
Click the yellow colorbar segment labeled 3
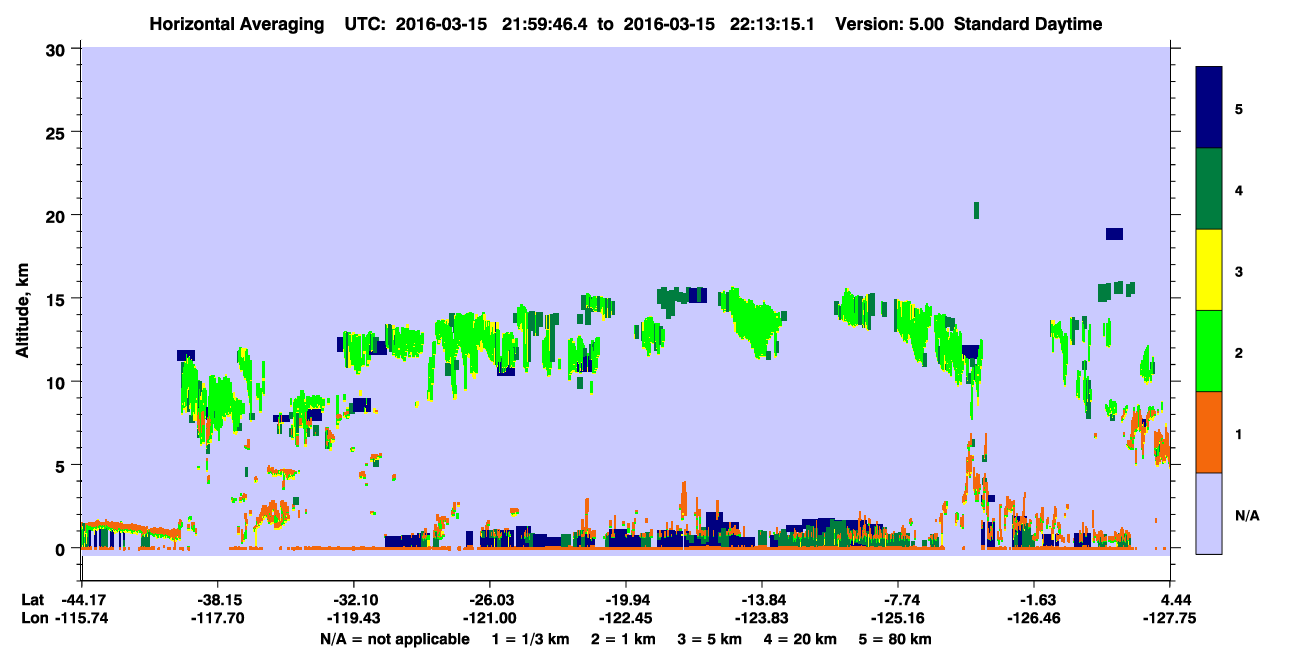click(x=1209, y=270)
